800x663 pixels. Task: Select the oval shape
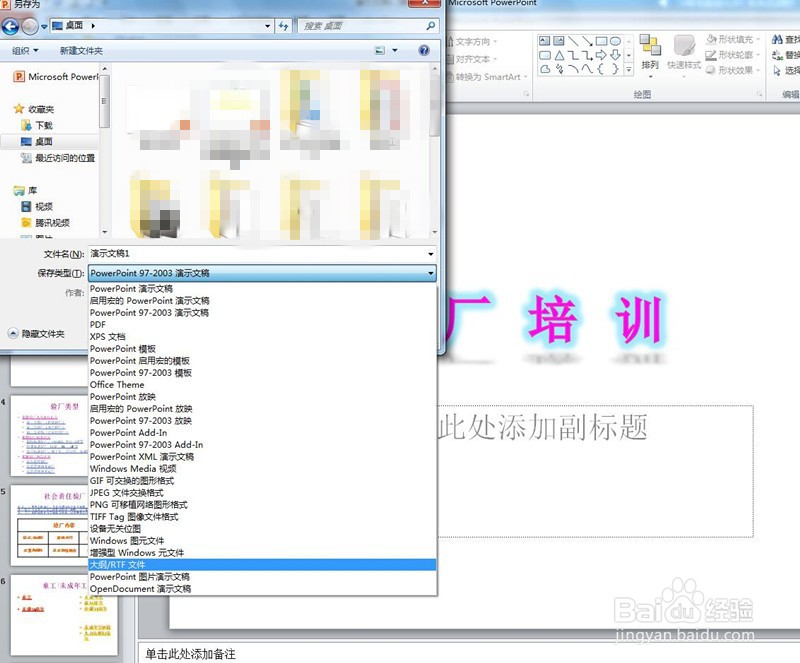615,41
